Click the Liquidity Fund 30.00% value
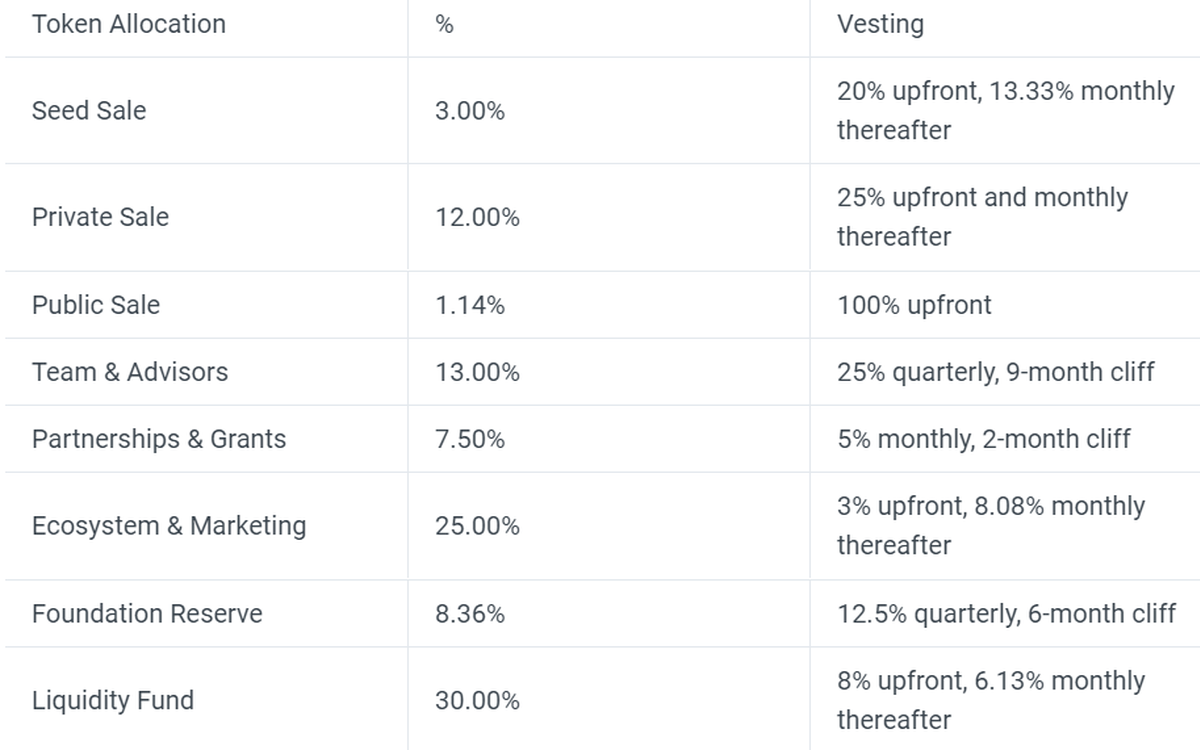Image resolution: width=1200 pixels, height=750 pixels. [477, 701]
